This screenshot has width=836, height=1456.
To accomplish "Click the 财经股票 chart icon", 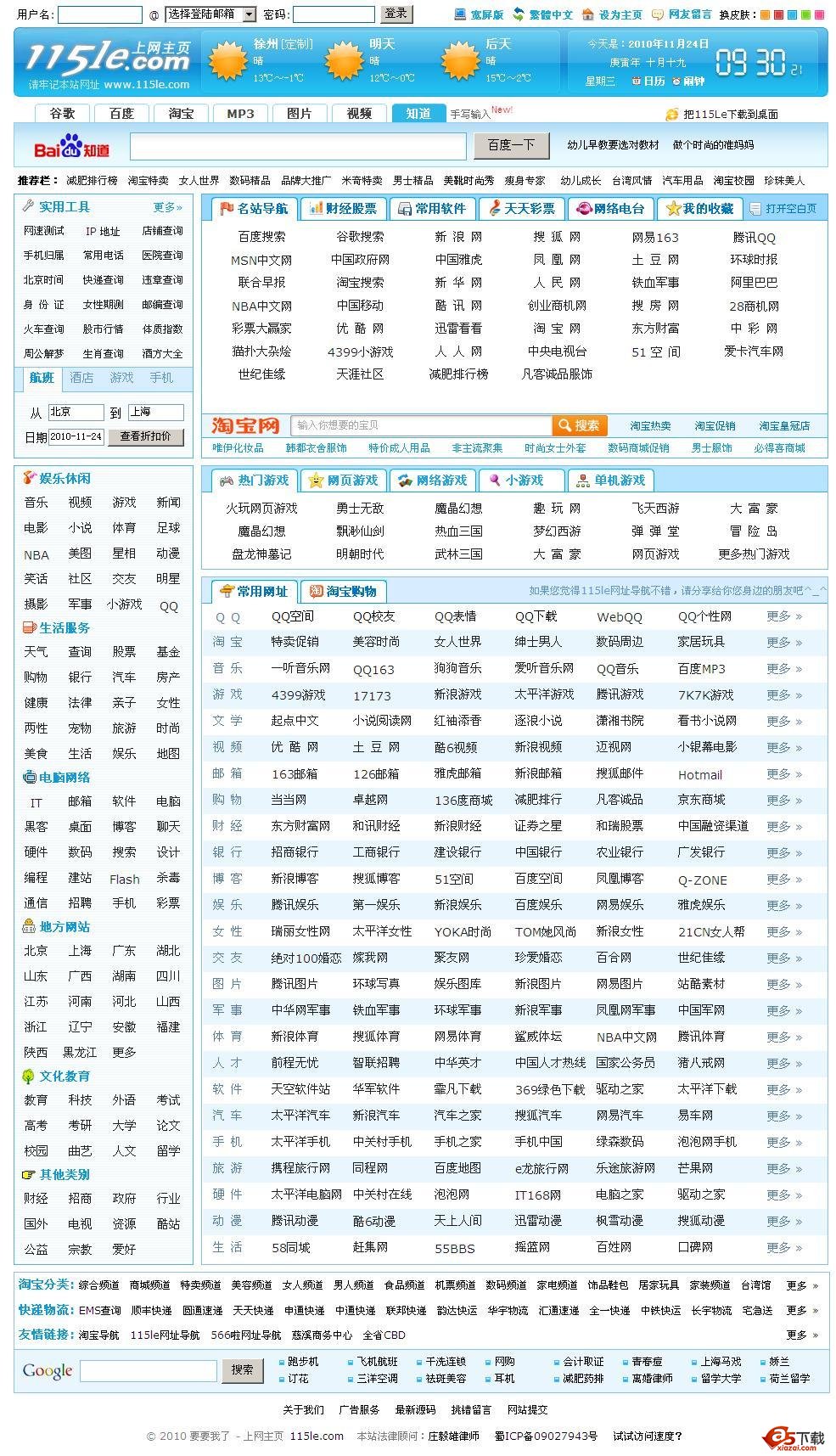I will [x=316, y=208].
